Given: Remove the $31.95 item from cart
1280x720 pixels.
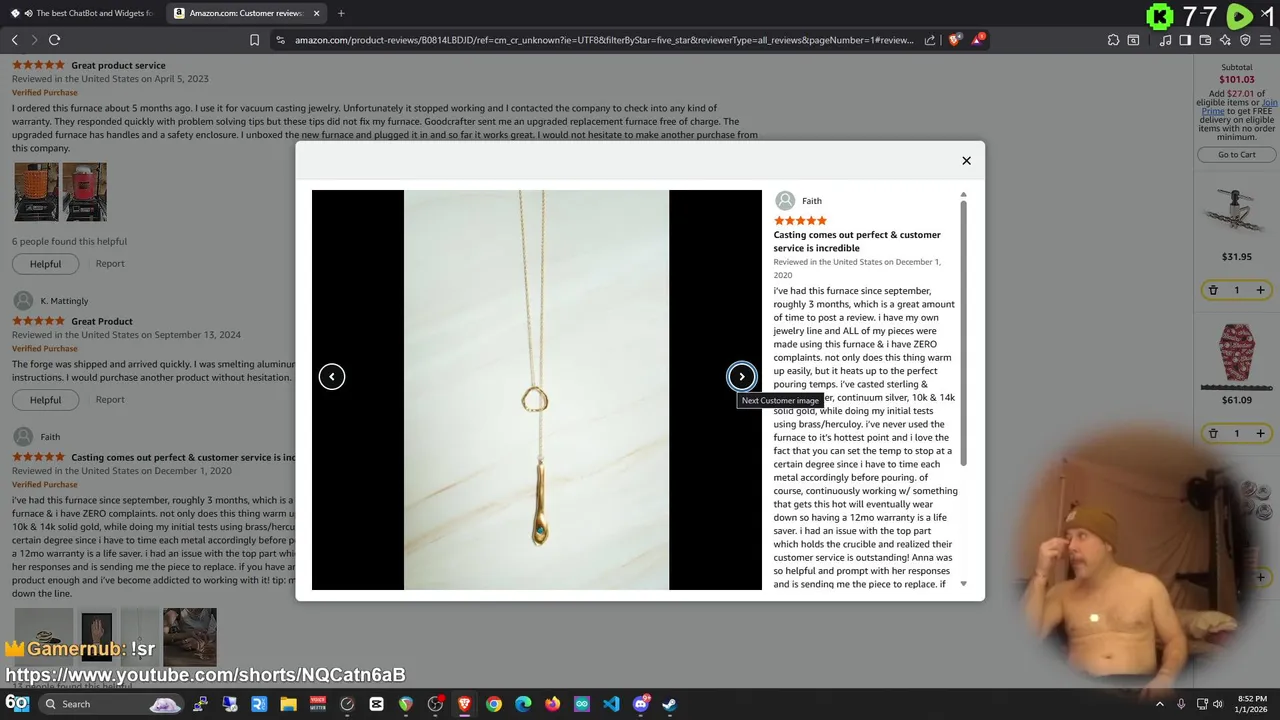Looking at the screenshot, I should click(1212, 290).
